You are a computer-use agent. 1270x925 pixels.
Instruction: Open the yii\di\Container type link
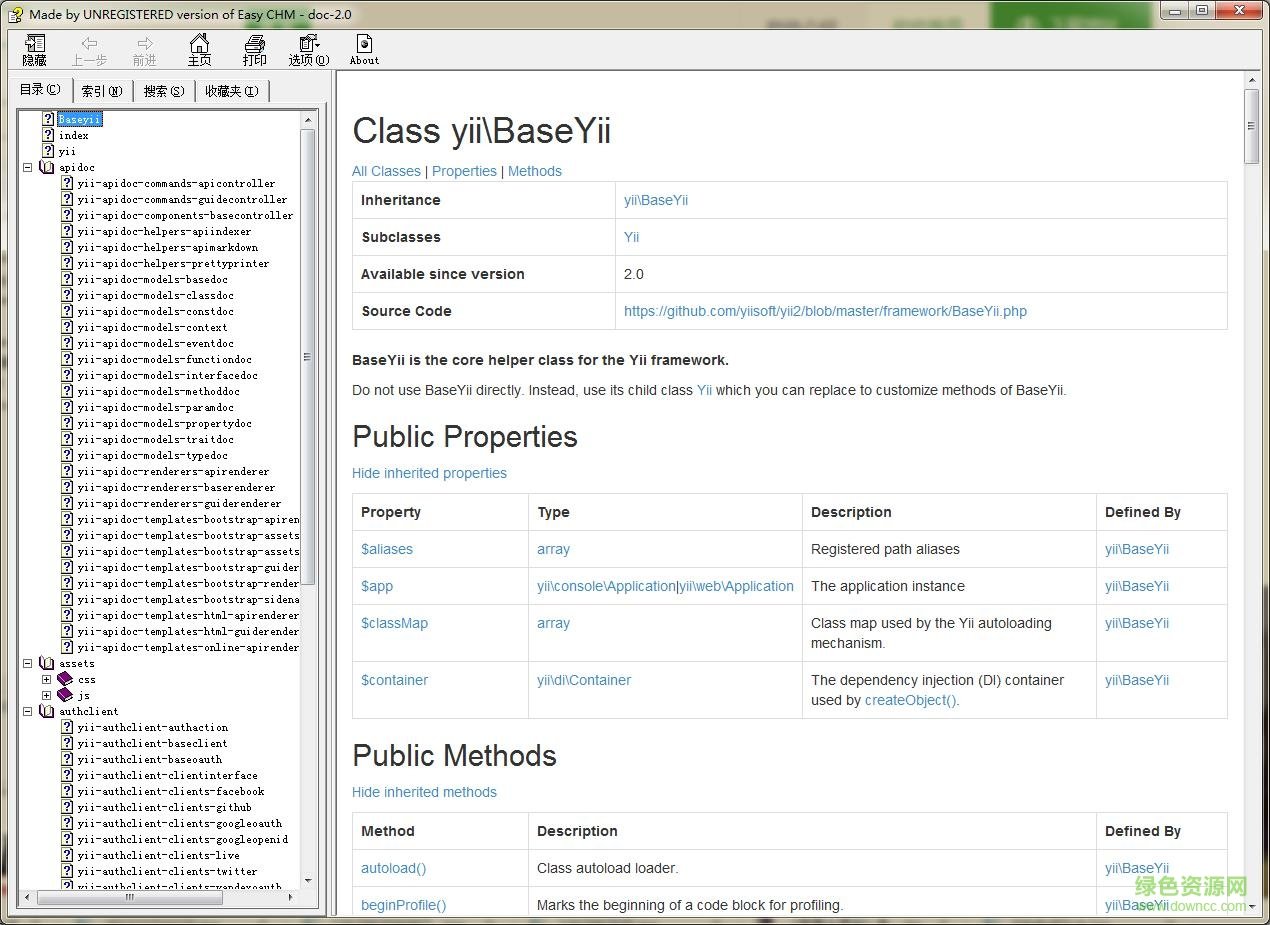584,680
